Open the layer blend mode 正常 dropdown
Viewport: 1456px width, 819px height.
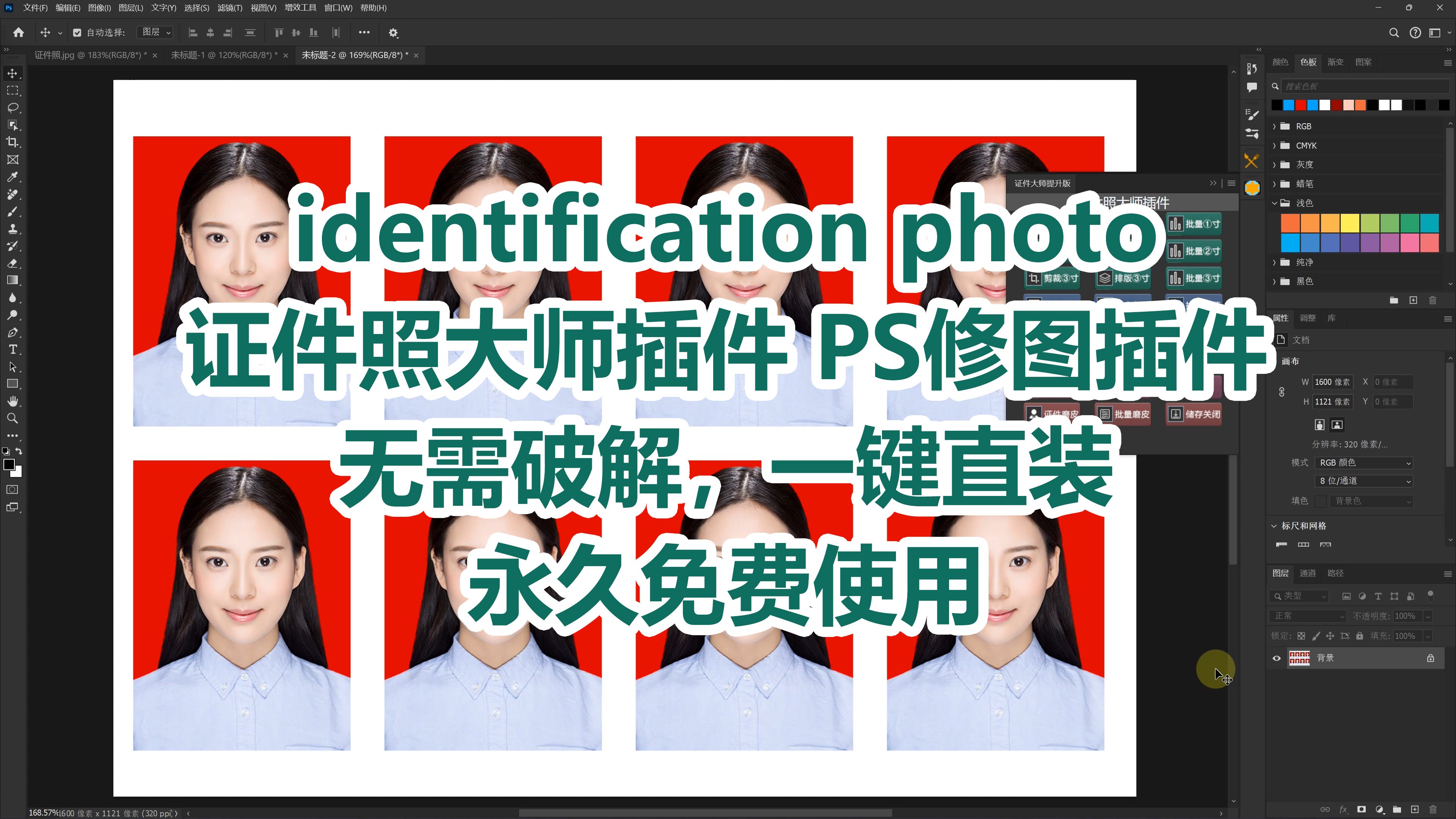1308,616
